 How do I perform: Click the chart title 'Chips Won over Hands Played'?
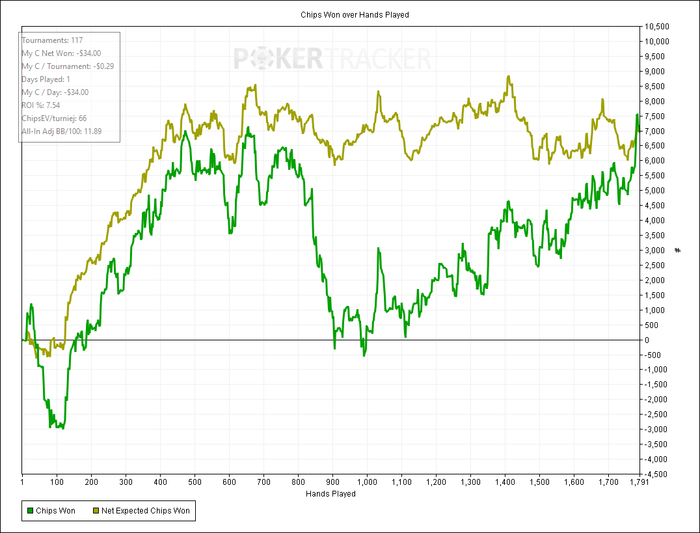(355, 15)
